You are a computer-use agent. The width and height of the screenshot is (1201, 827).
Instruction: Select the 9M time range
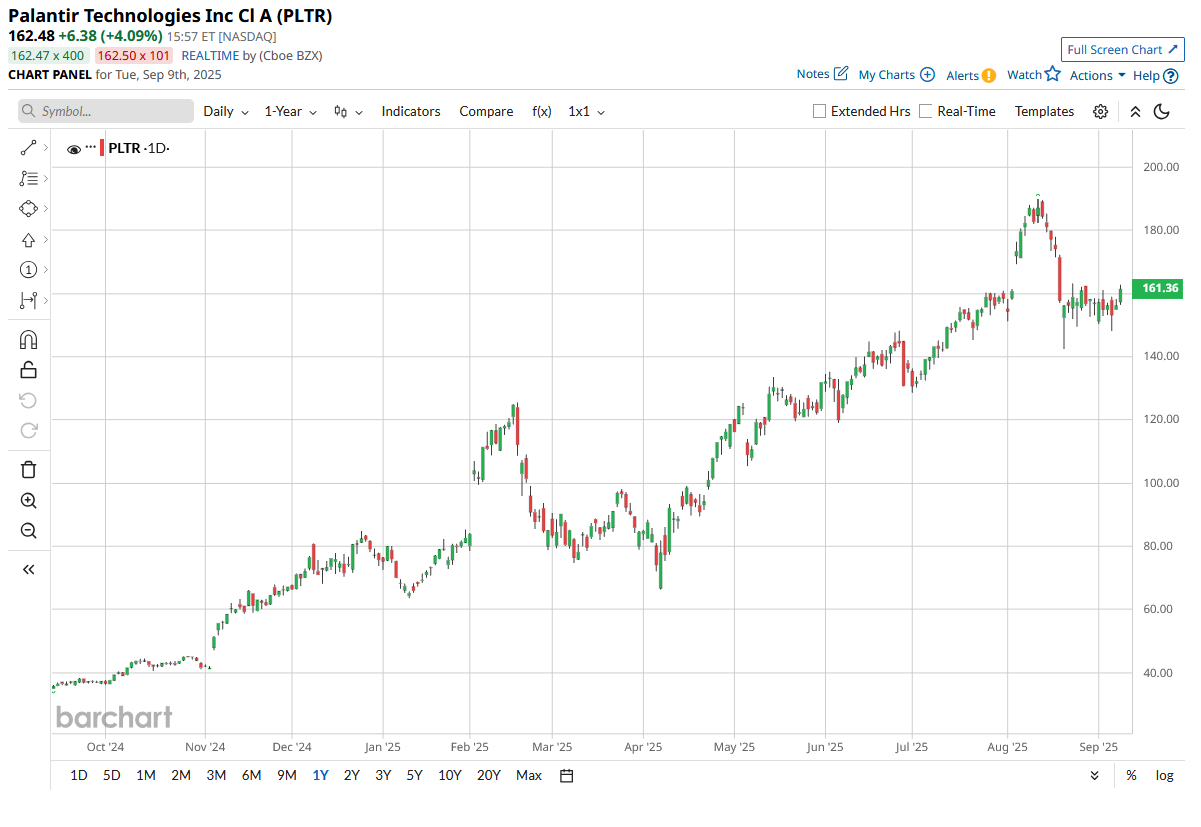tap(287, 775)
